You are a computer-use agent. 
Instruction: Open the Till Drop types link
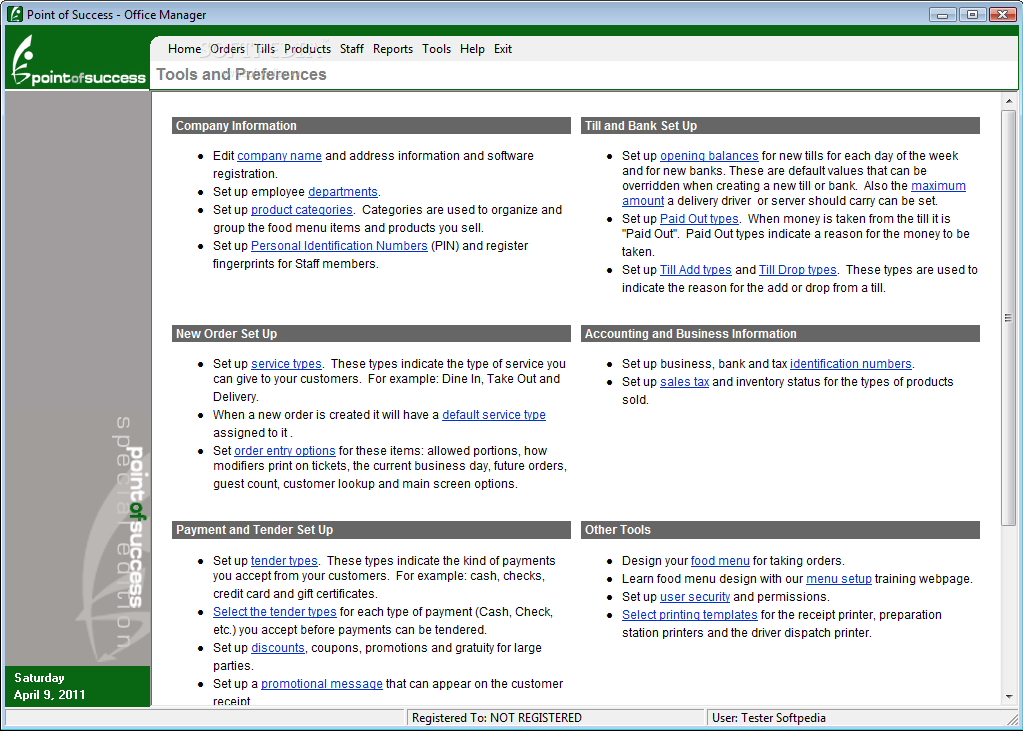pos(797,270)
